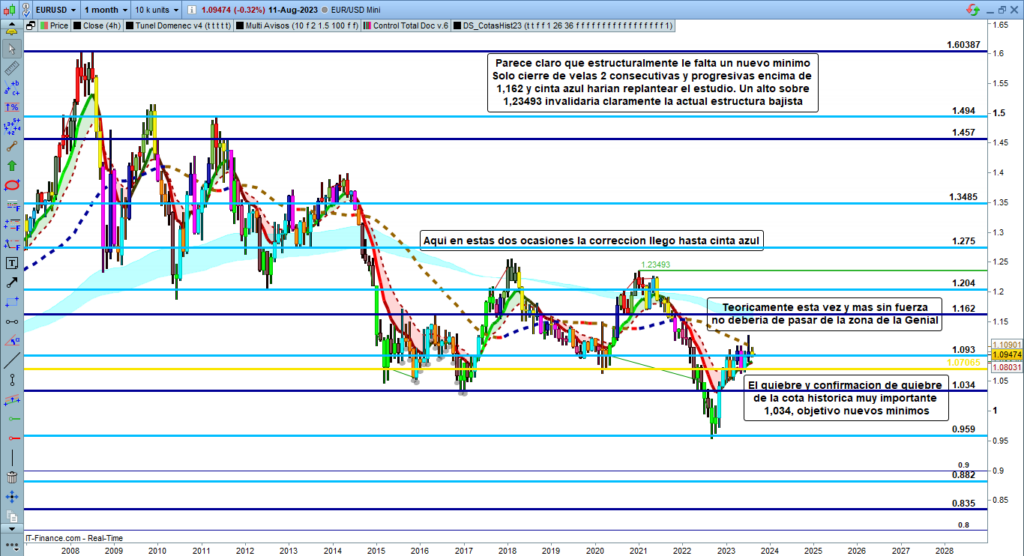Select the green up arrow drawing tool
Viewport: 1024px width, 556px height.
click(x=13, y=165)
